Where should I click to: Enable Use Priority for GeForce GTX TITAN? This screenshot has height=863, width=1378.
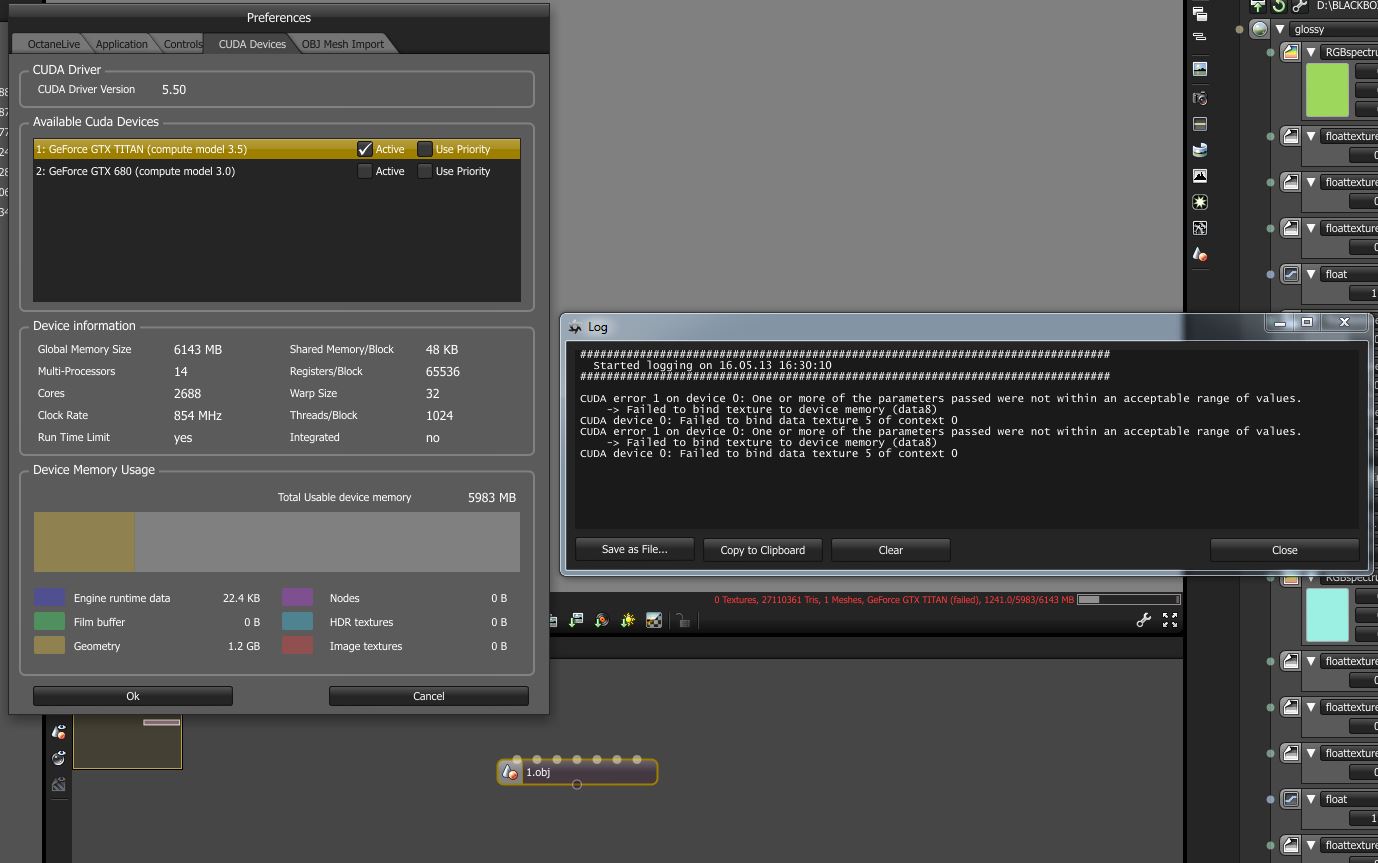(x=425, y=149)
